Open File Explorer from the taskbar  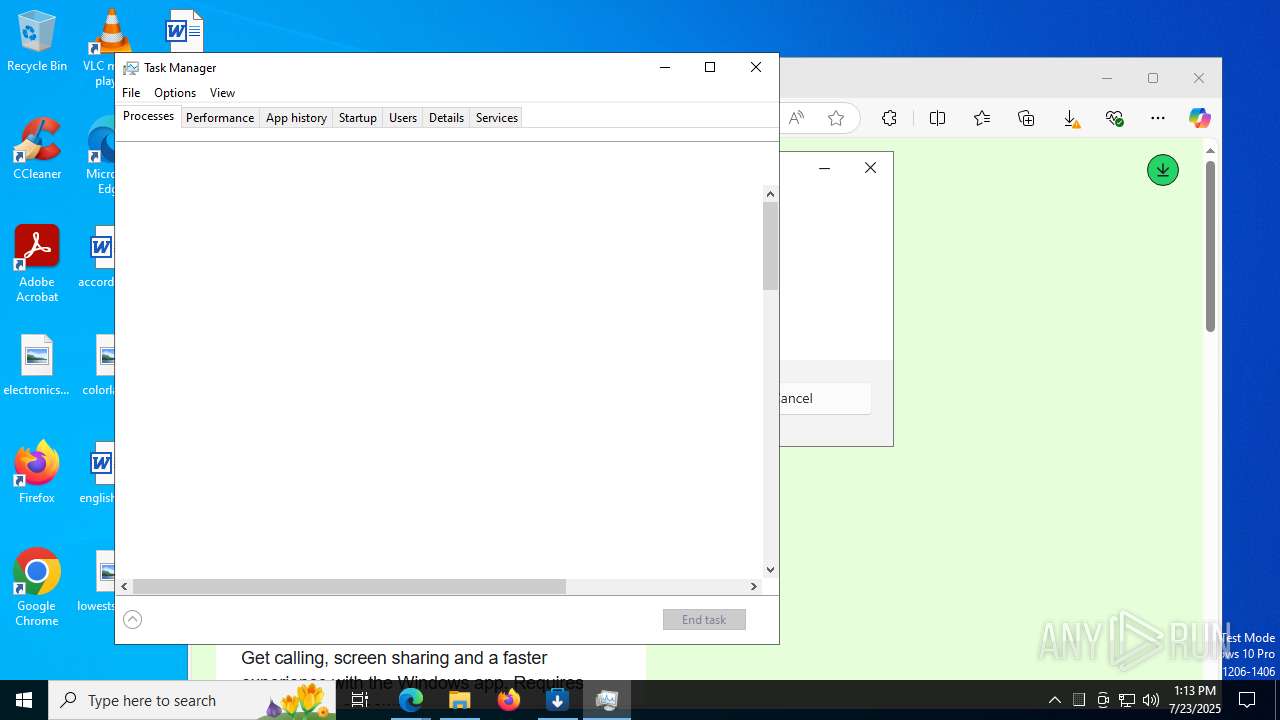(x=460, y=700)
